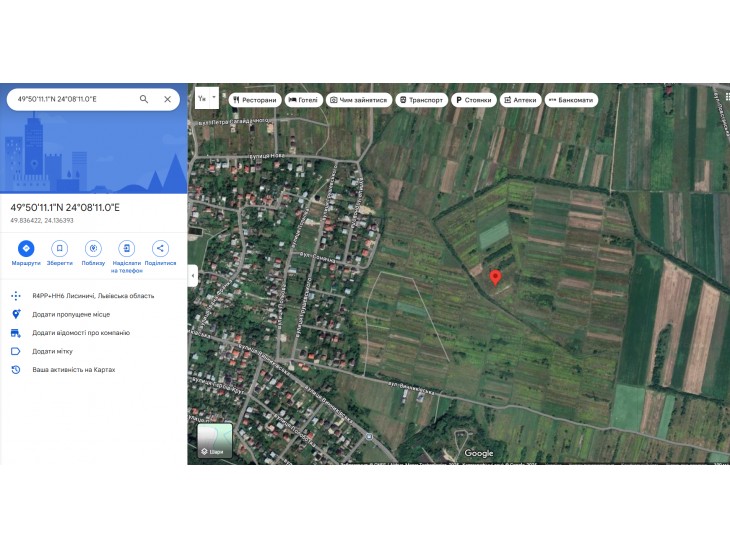Image resolution: width=730 pixels, height=547 pixels.
Task: Open directions with the Маршрути icon
Action: (x=26, y=249)
